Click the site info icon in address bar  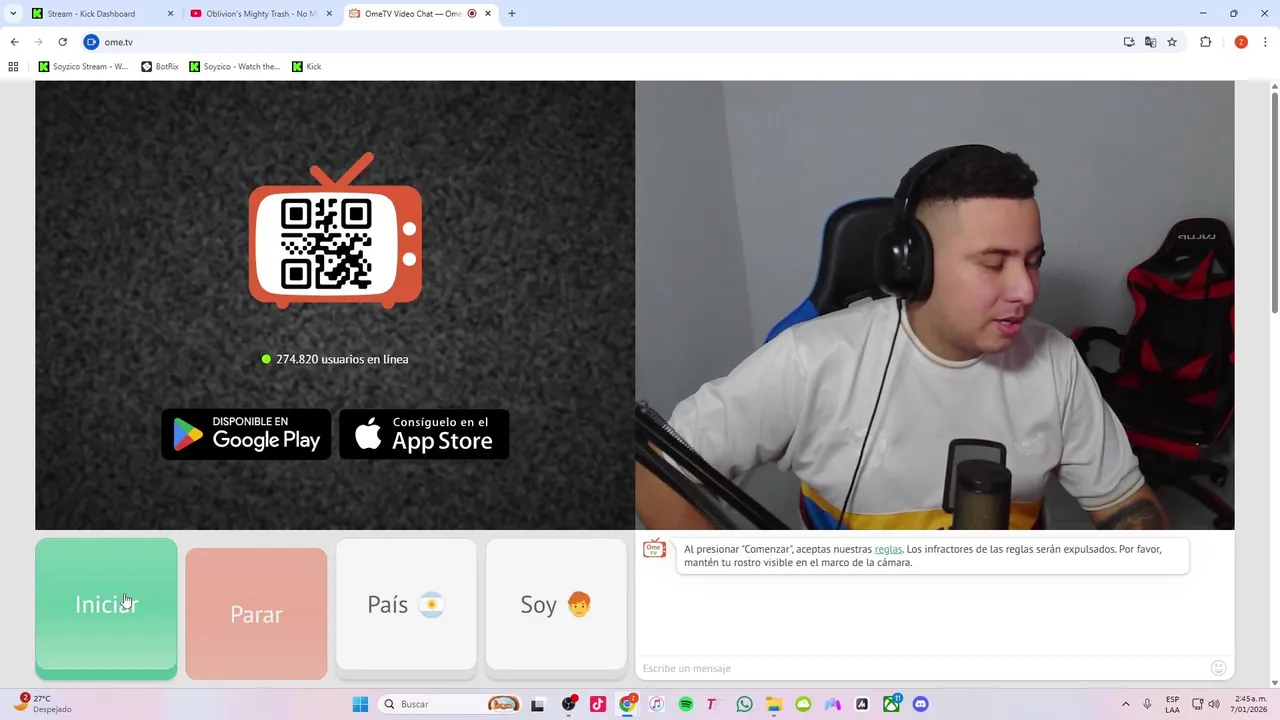coord(91,42)
